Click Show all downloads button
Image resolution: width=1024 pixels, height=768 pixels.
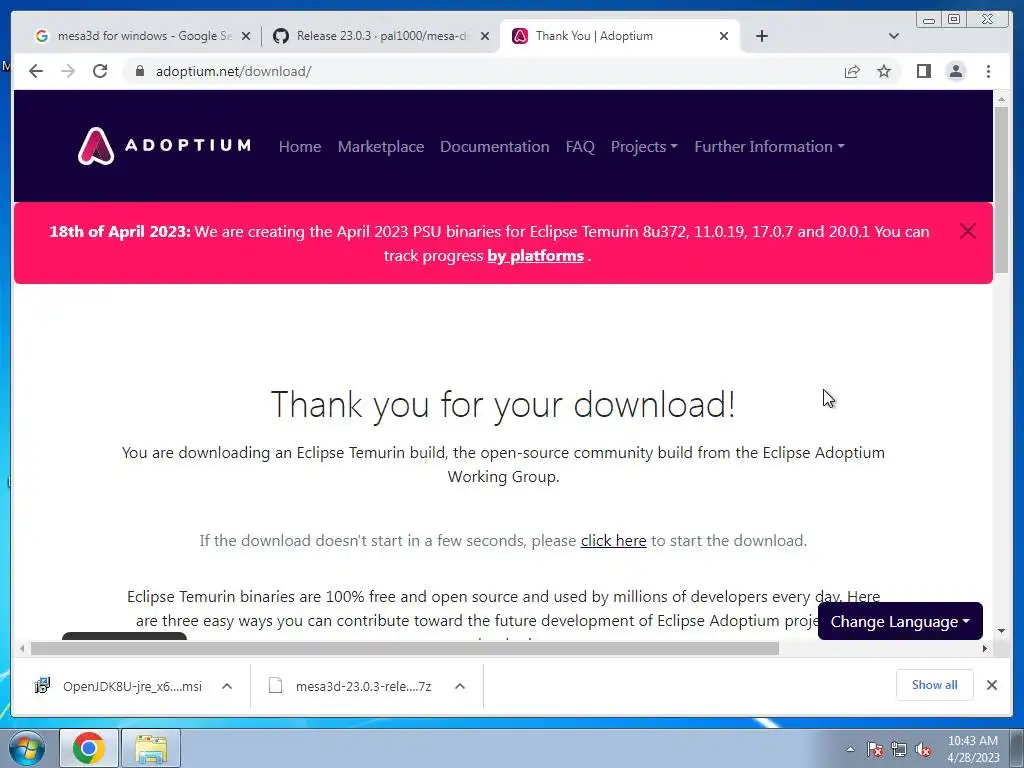pos(935,685)
